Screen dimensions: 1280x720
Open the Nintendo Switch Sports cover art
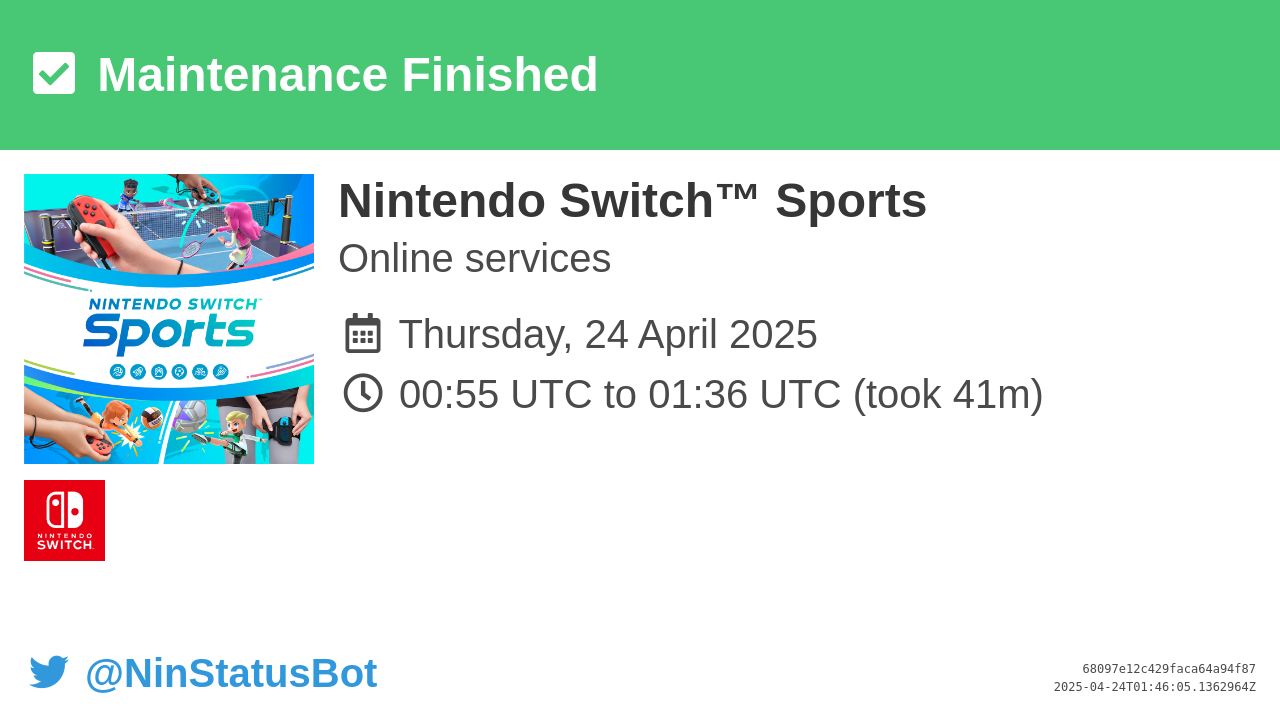coord(169,319)
